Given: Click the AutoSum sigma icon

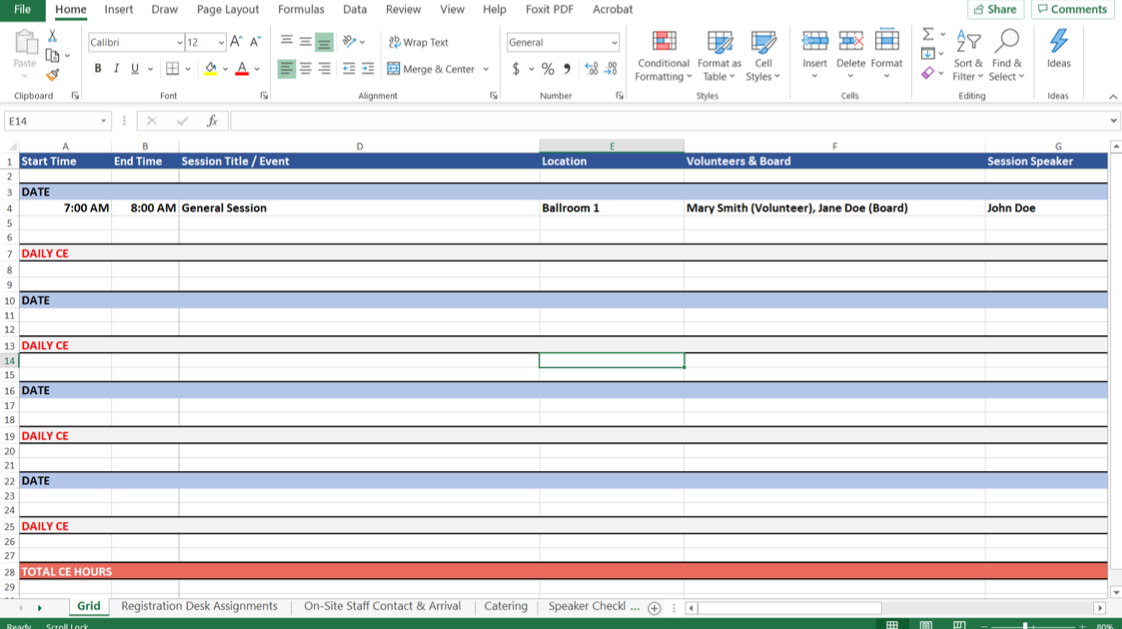Looking at the screenshot, I should pos(928,34).
